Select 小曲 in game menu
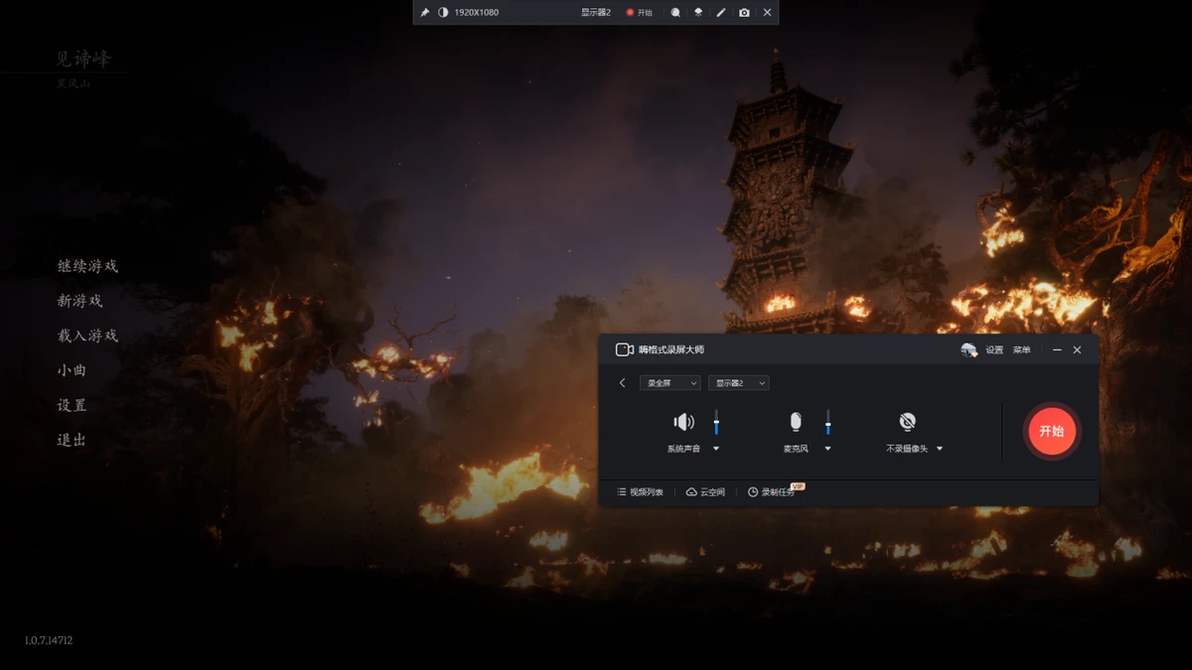Viewport: 1192px width, 670px height. (72, 370)
